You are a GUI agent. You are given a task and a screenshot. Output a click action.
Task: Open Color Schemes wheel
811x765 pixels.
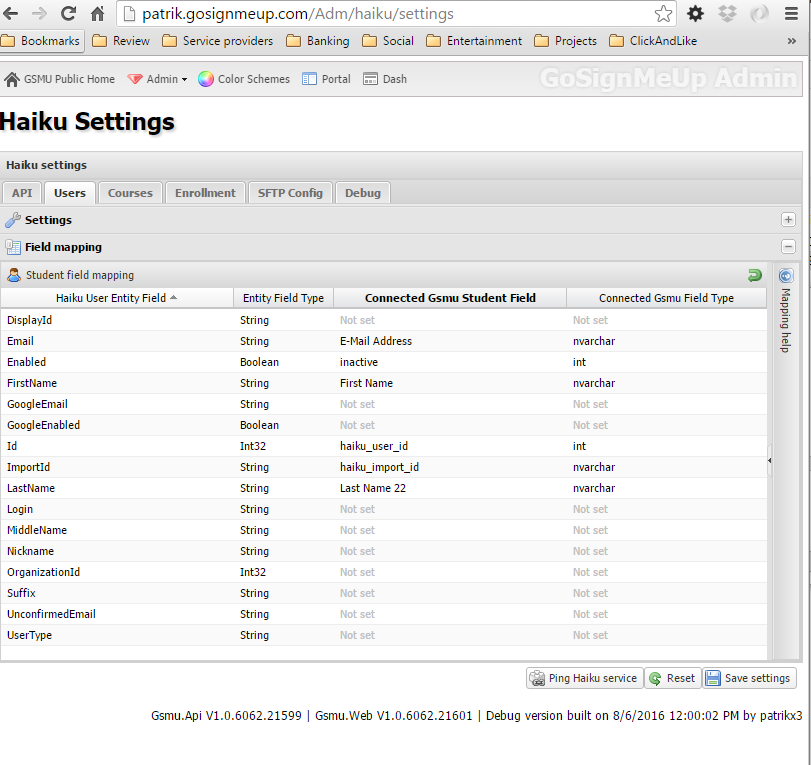(x=205, y=79)
